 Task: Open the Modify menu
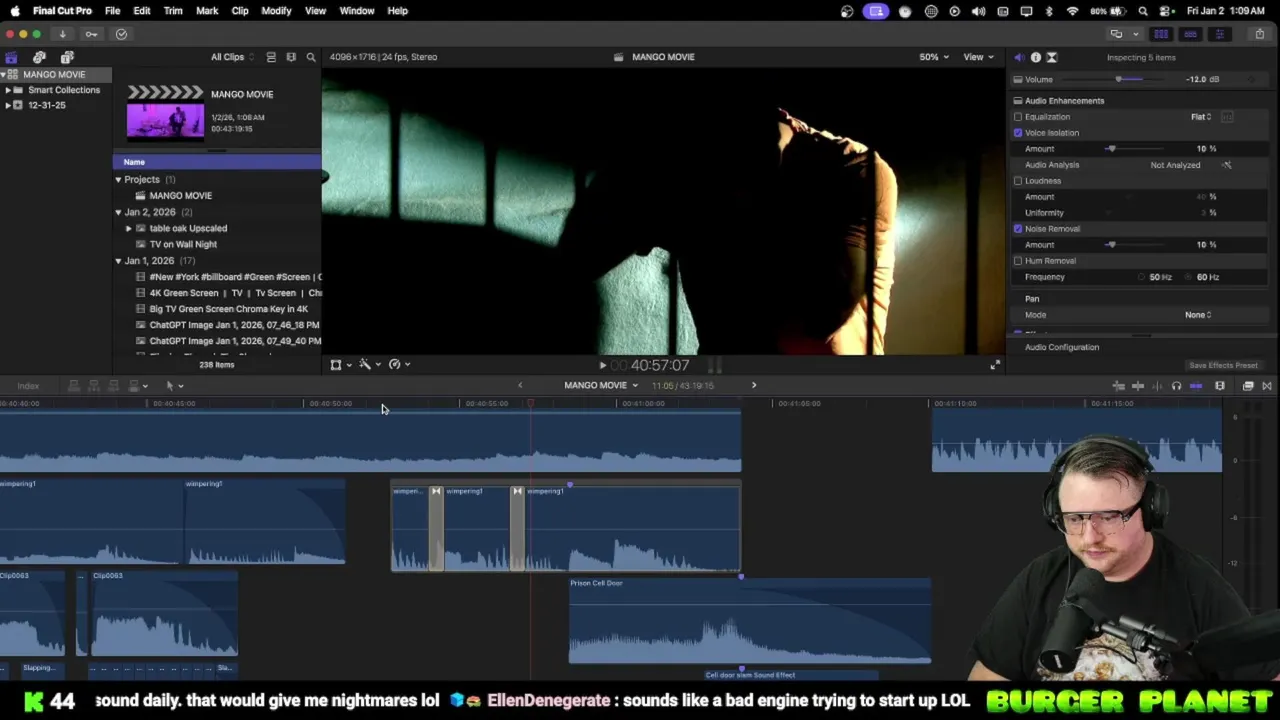tap(276, 11)
